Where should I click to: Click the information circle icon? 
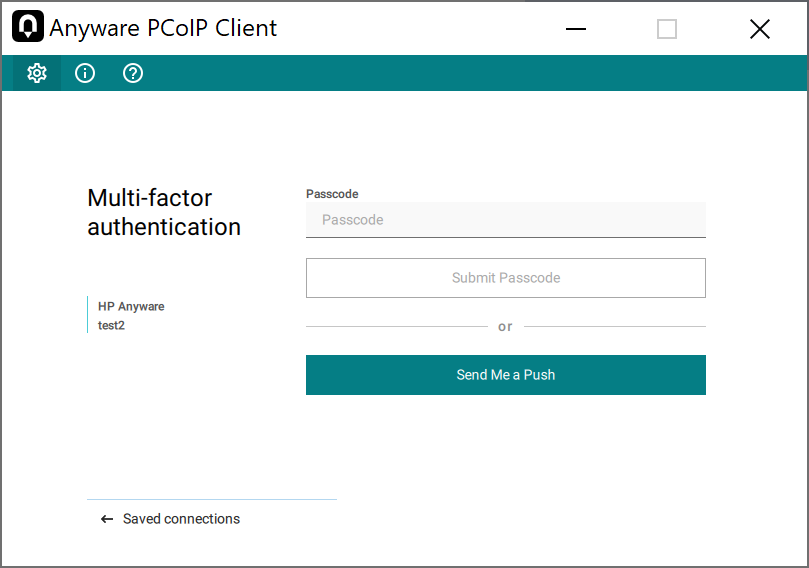coord(85,73)
